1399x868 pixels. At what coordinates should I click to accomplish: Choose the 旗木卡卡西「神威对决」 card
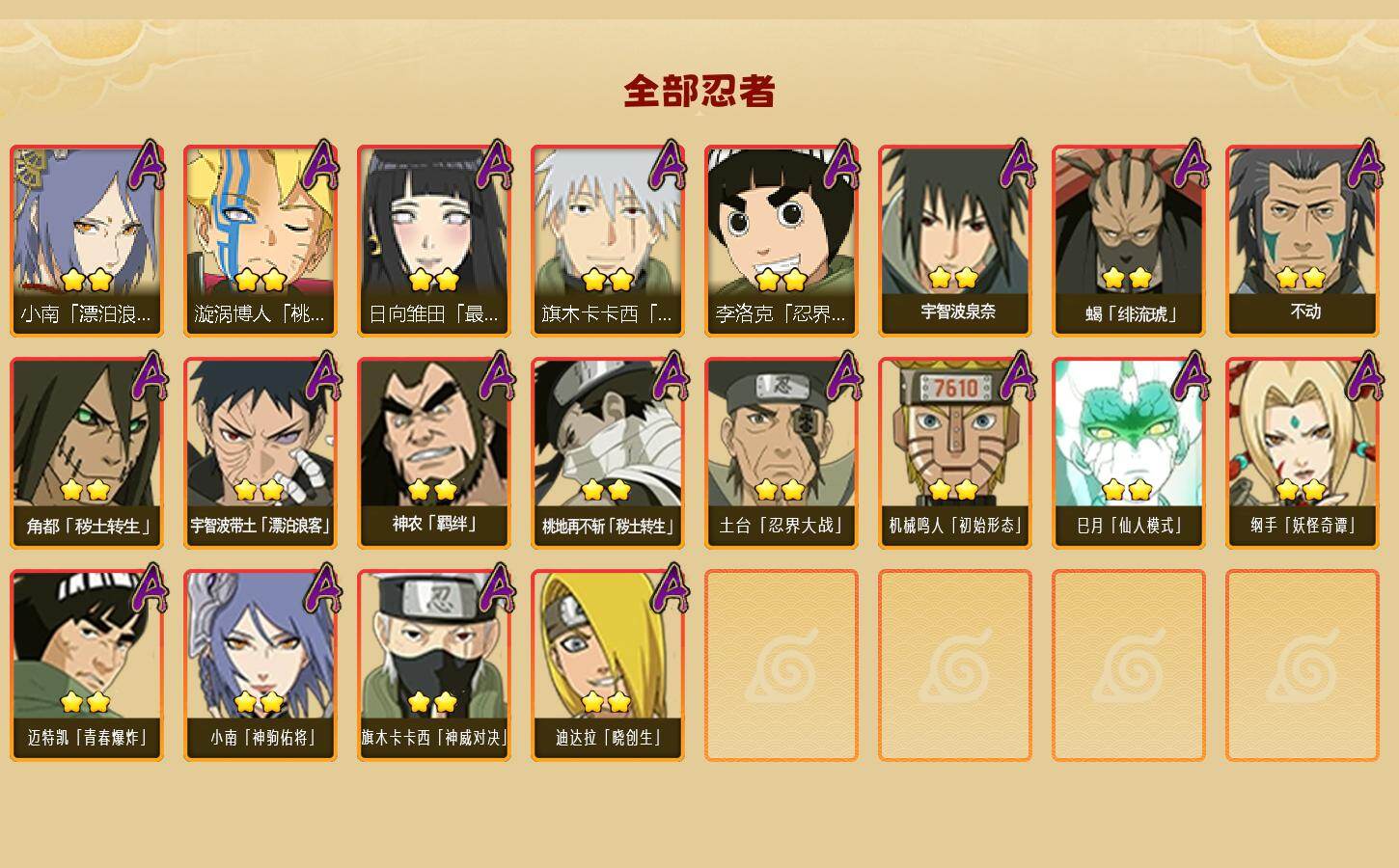click(434, 665)
